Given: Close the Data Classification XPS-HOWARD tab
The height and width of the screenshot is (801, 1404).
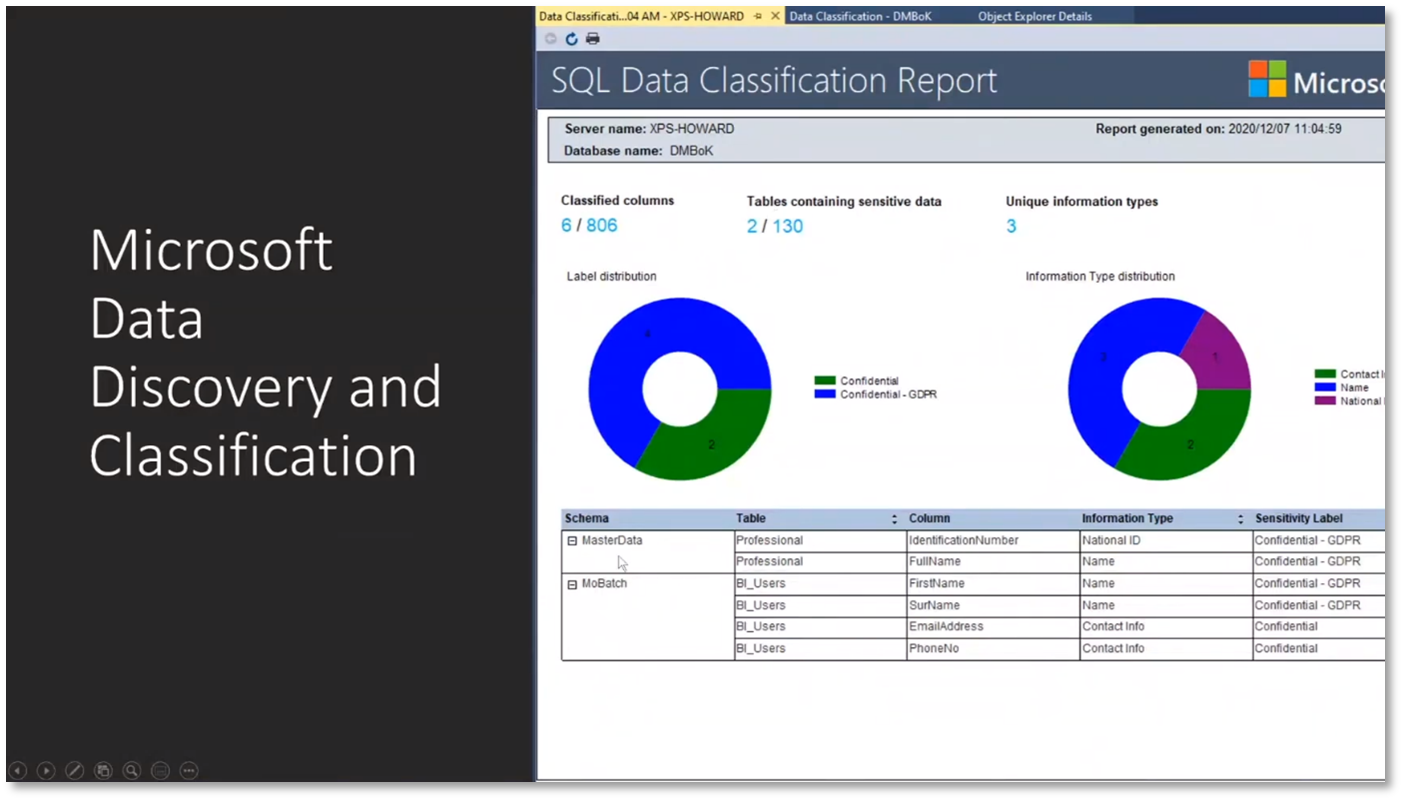Looking at the screenshot, I should point(775,16).
